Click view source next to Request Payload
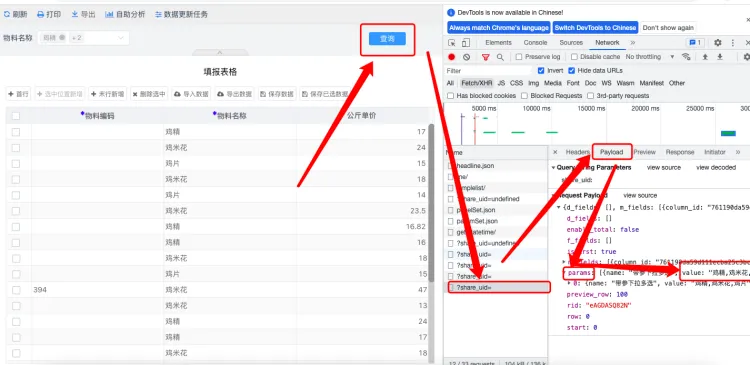 640,195
